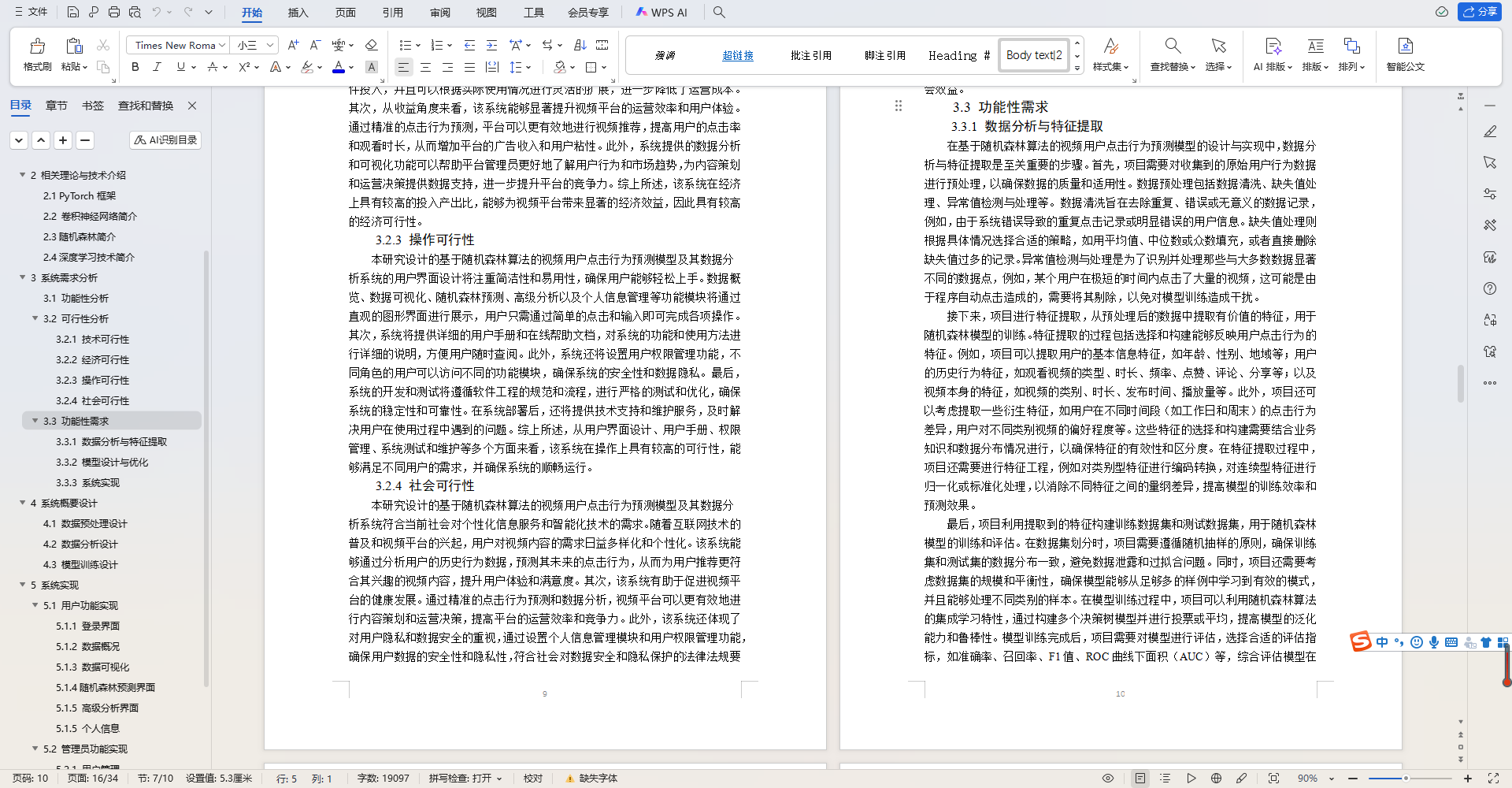Screen dimensions: 1512x788
Task: Click the Decrease indent icon
Action: (469, 45)
